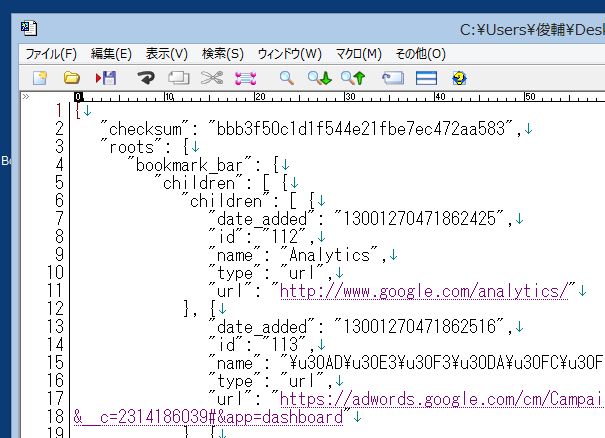The height and width of the screenshot is (438, 605).
Task: Click the greyed copy icon in the toolbar
Action: pos(179,78)
